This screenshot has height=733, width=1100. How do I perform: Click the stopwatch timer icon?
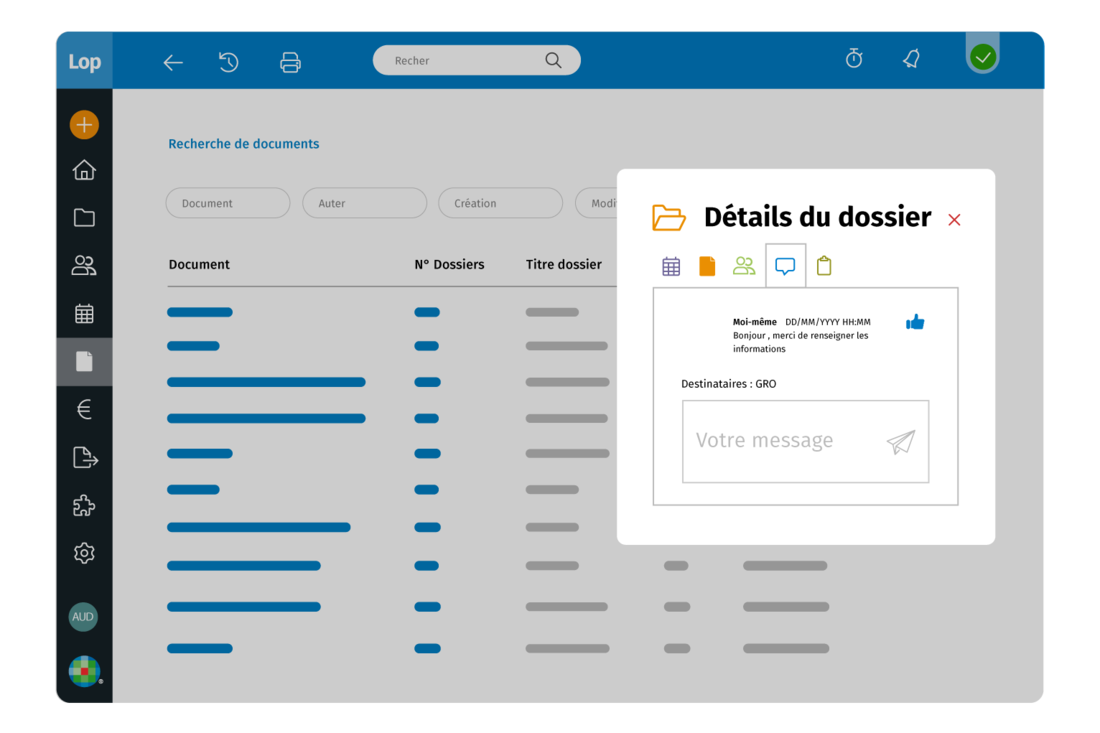click(x=854, y=59)
